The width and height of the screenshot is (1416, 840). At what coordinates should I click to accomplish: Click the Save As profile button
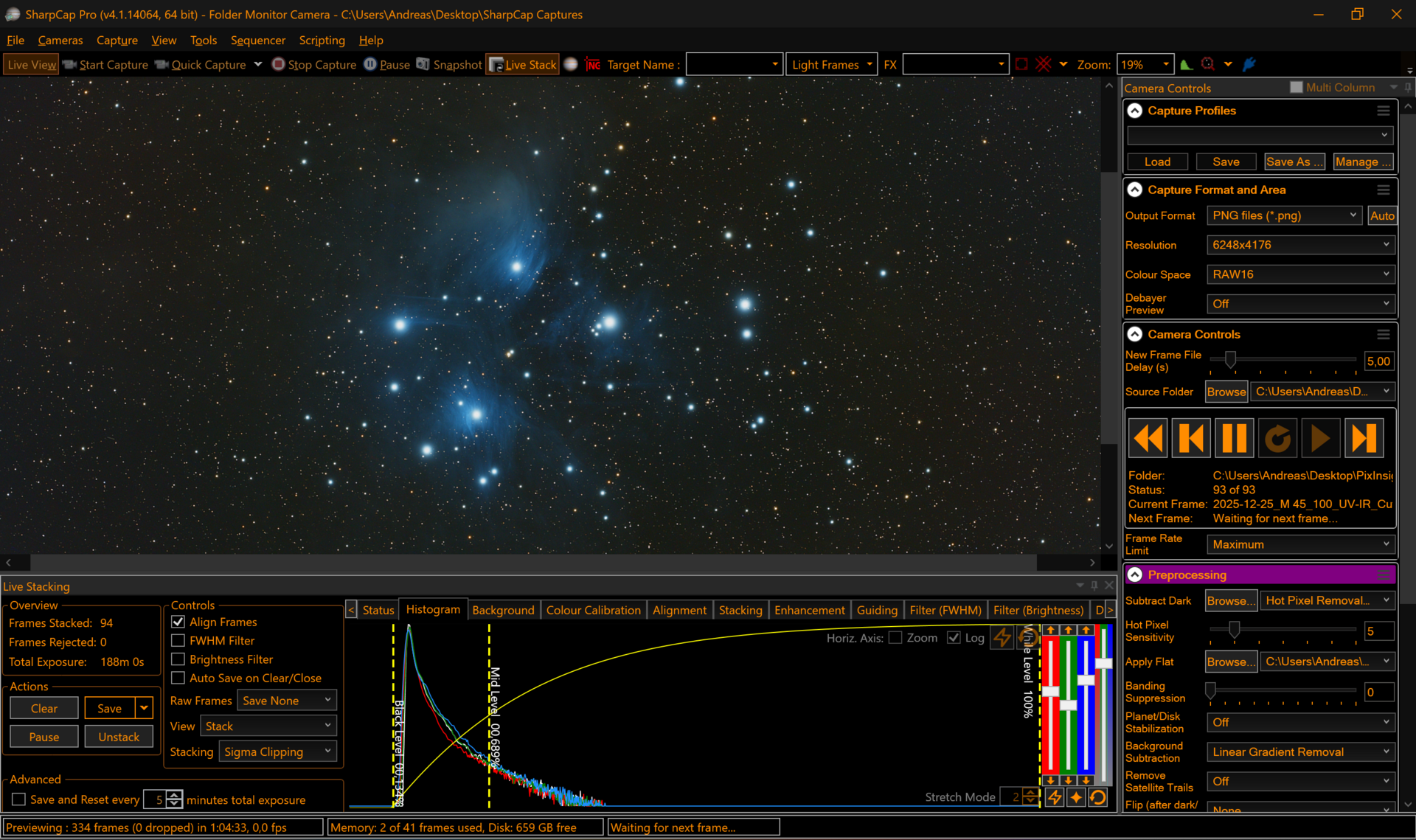[1294, 162]
